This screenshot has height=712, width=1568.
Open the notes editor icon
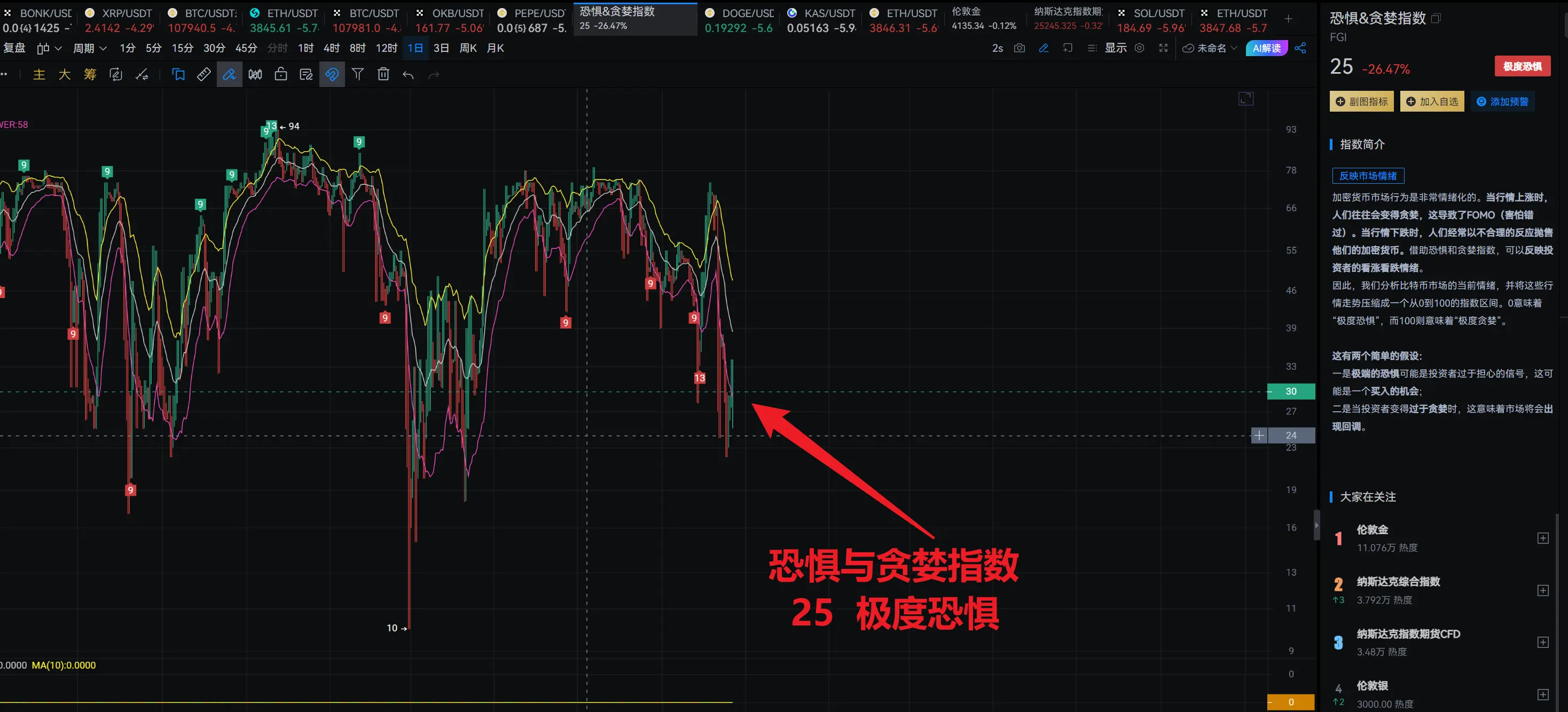pyautogui.click(x=306, y=74)
